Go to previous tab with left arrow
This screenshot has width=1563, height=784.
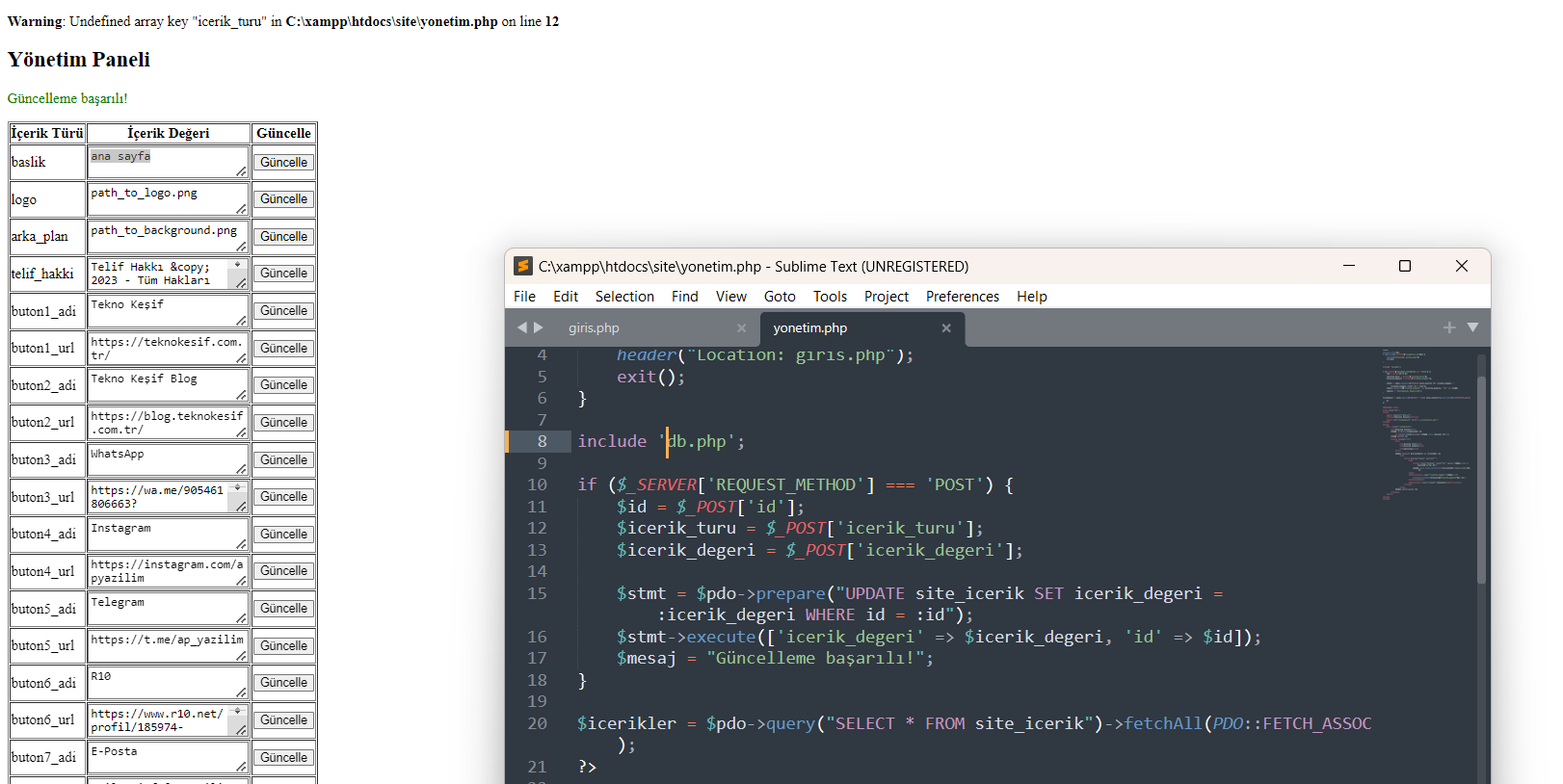[x=522, y=327]
